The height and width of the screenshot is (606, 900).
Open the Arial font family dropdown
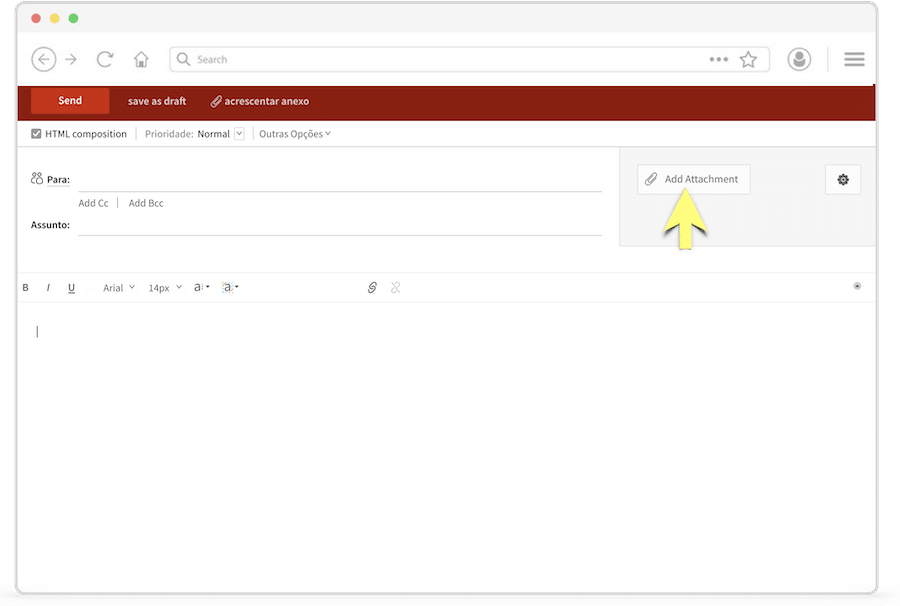(x=119, y=288)
